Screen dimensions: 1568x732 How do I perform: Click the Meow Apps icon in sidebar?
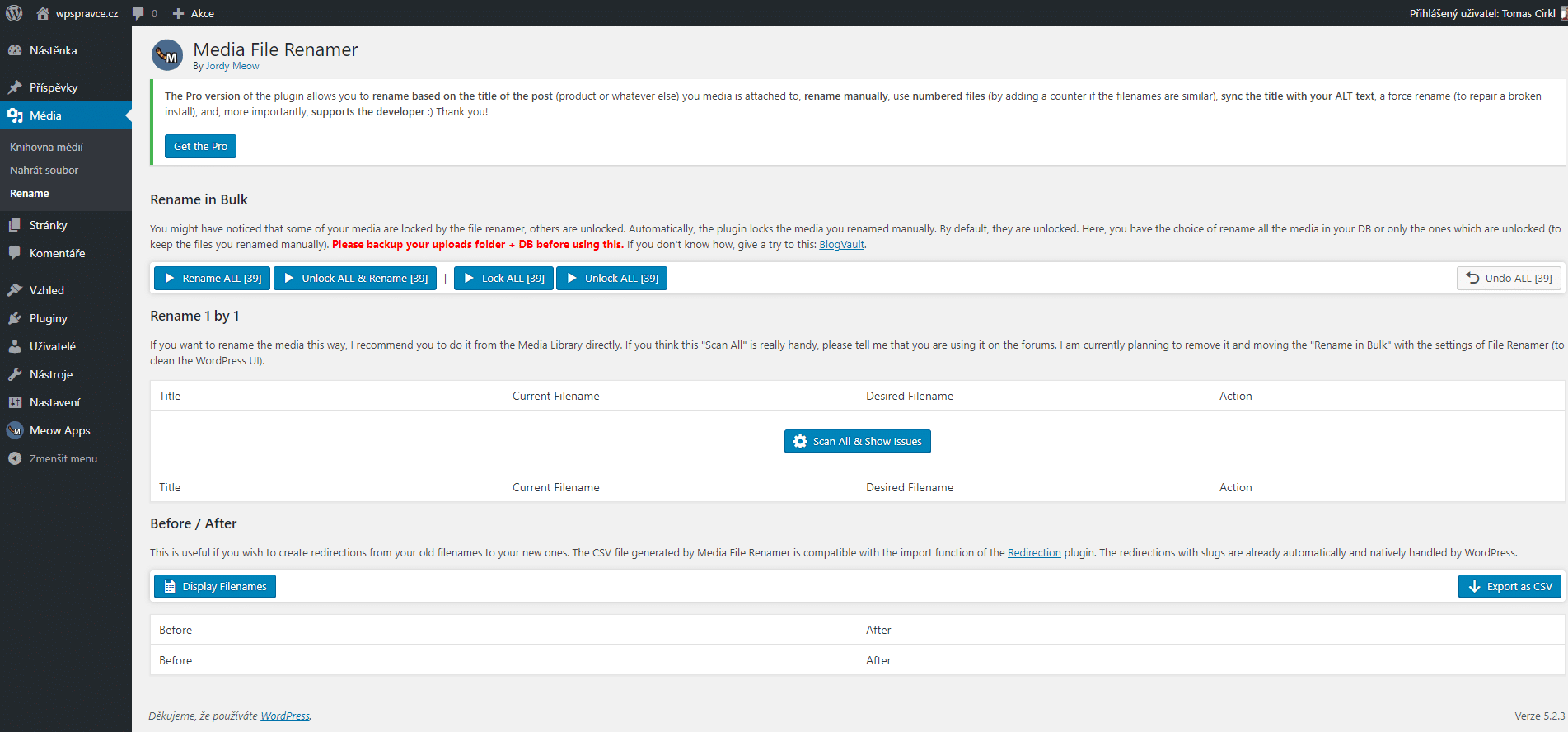(15, 430)
